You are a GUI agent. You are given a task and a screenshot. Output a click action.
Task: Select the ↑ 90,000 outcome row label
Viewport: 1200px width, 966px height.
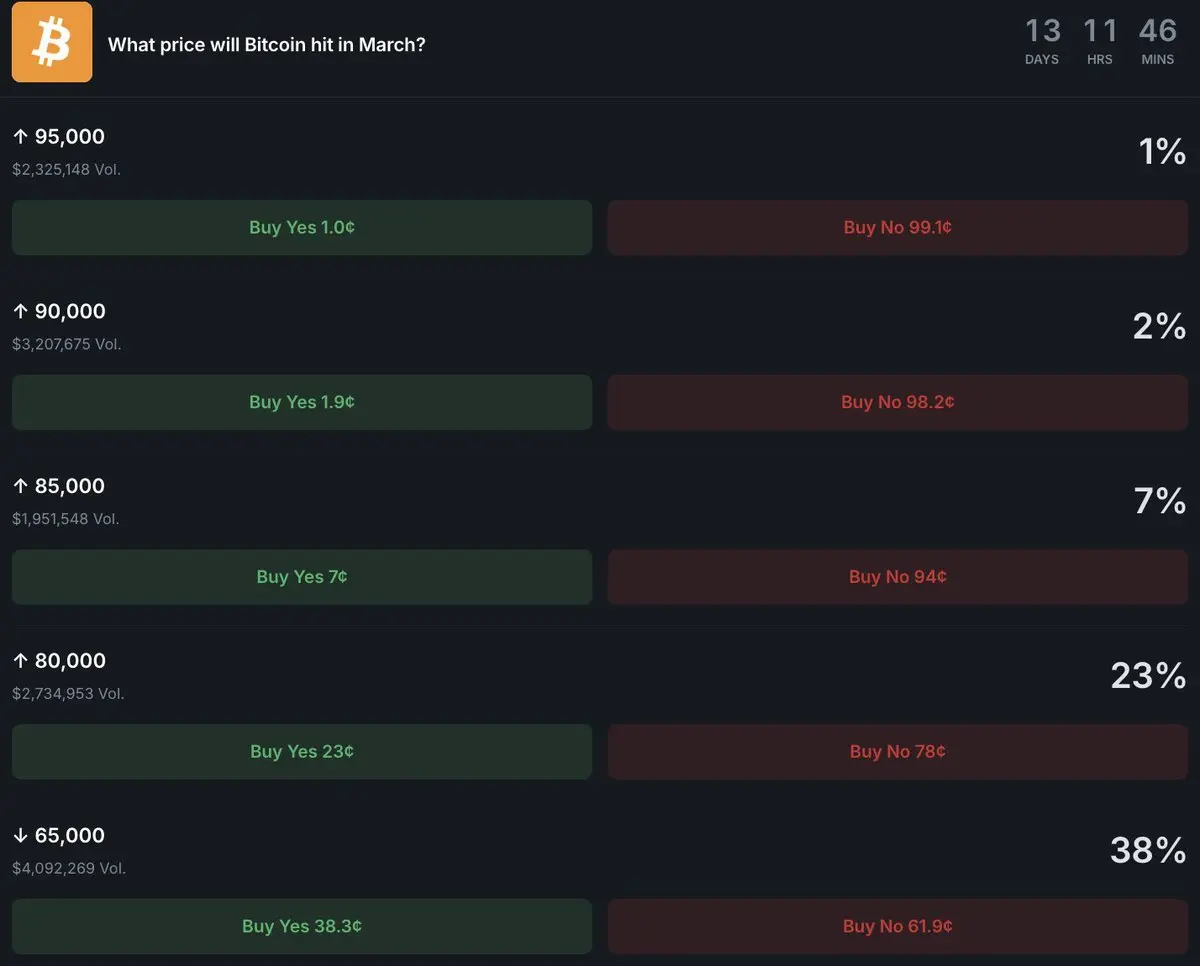(59, 312)
